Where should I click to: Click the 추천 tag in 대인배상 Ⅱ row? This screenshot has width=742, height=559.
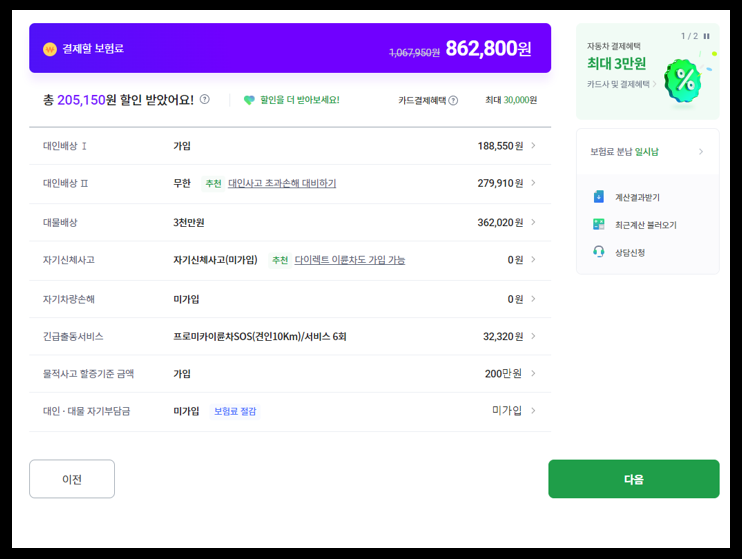click(213, 183)
